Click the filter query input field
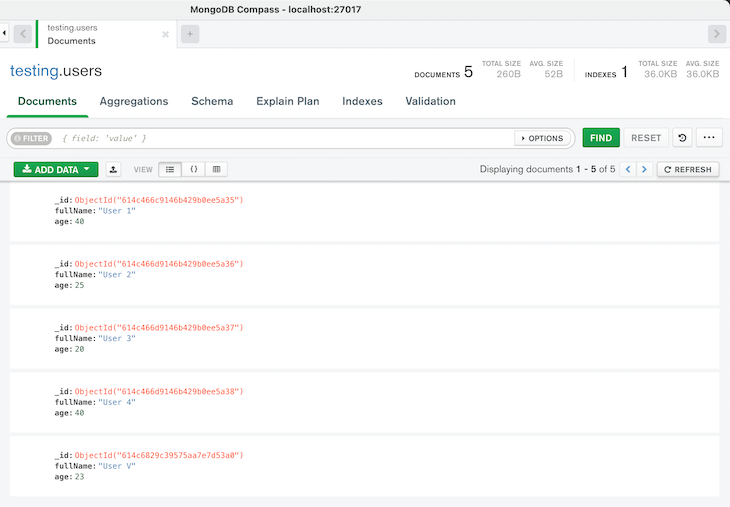Viewport: 730px width, 507px height. [x=284, y=138]
